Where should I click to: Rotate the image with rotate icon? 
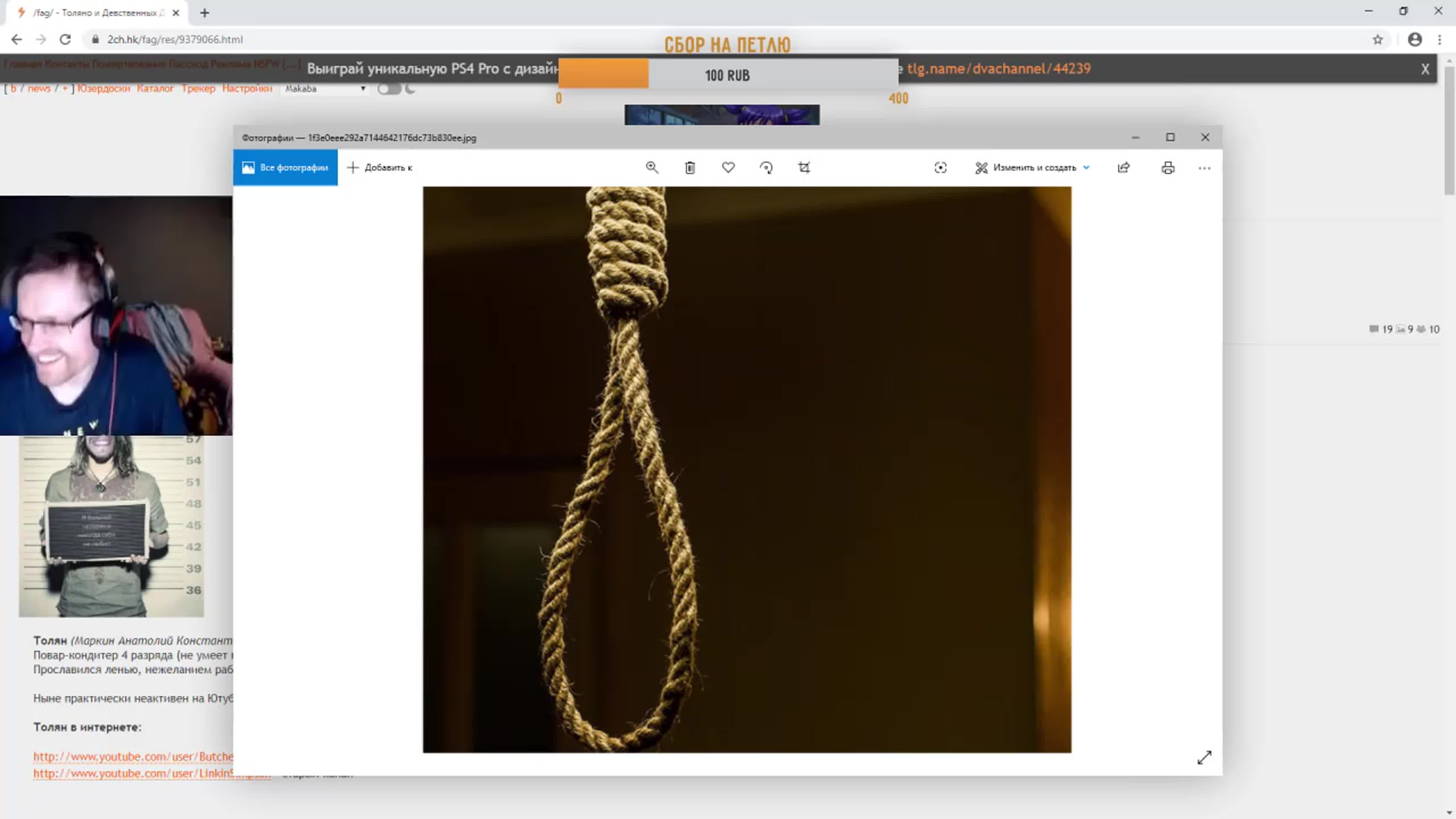point(766,167)
